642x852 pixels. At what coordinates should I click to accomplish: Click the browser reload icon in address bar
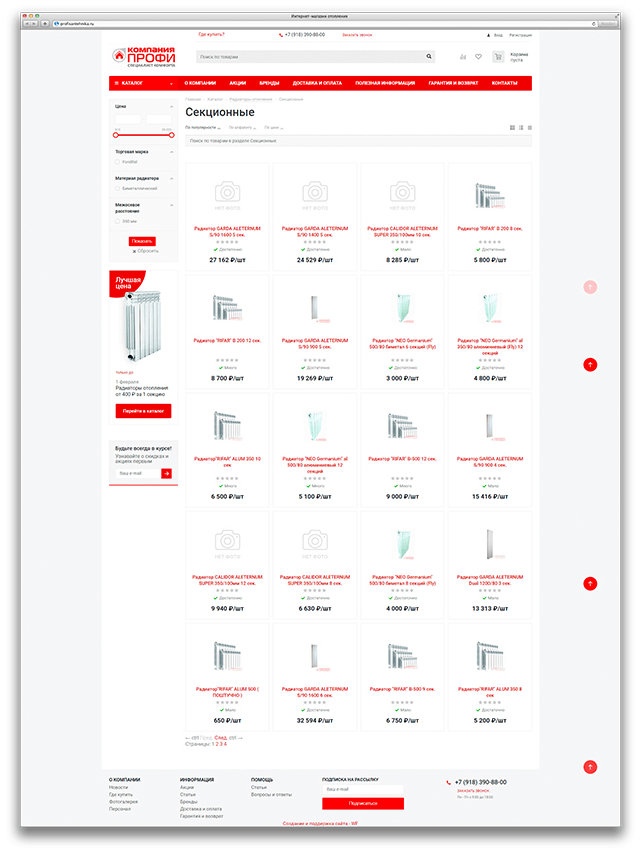[x=594, y=24]
